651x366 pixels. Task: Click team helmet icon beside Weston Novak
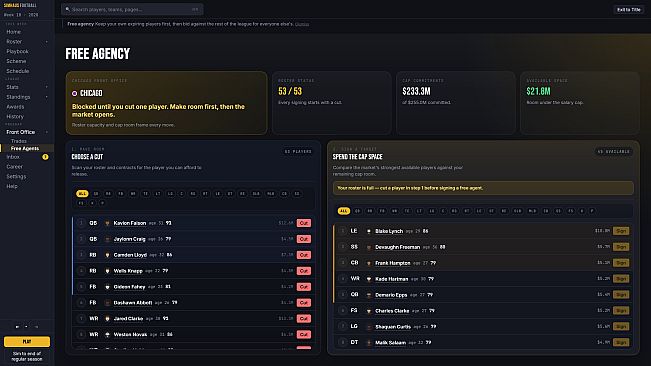tap(107, 334)
